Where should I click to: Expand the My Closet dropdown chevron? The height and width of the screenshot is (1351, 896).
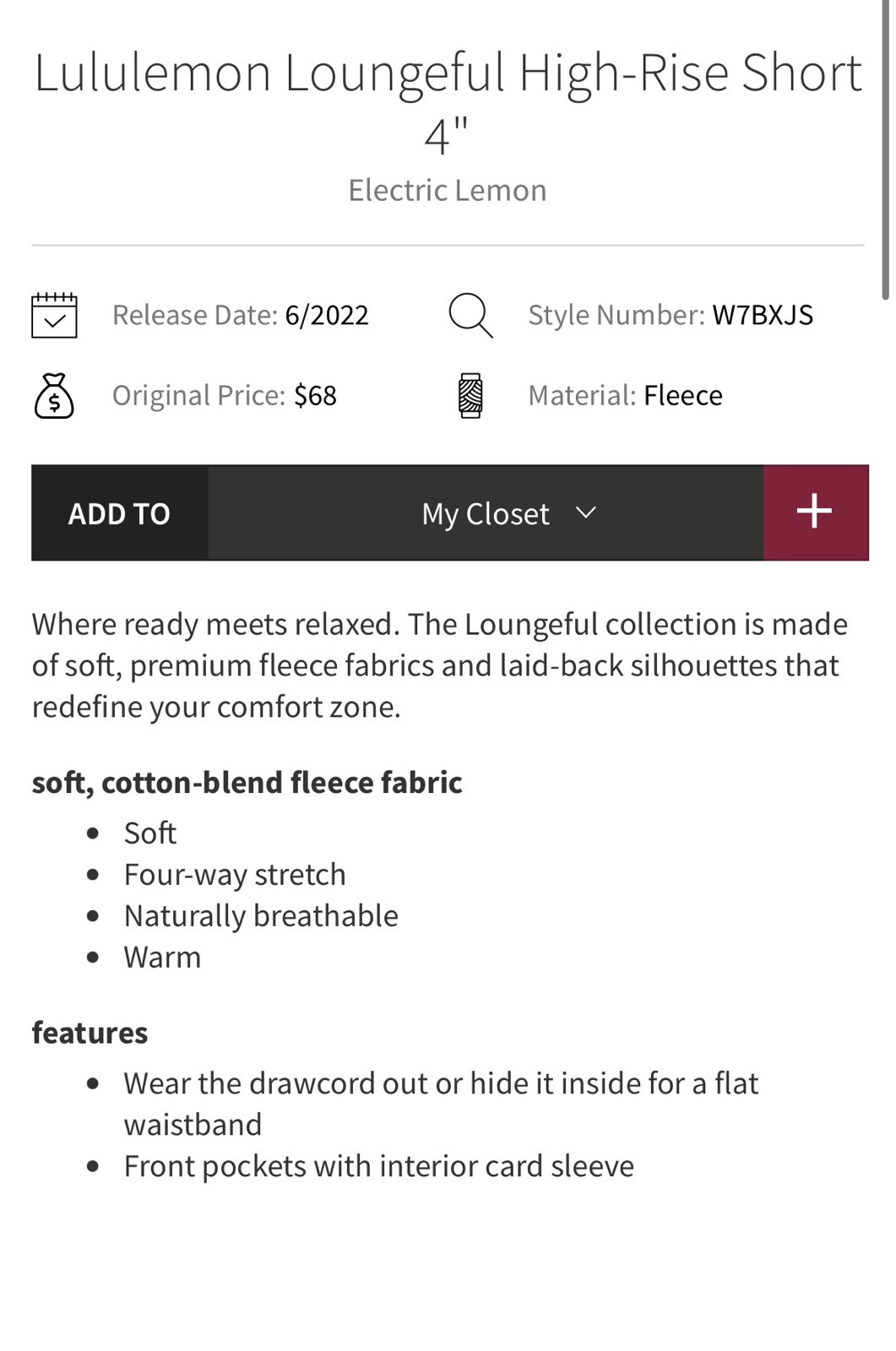(585, 512)
